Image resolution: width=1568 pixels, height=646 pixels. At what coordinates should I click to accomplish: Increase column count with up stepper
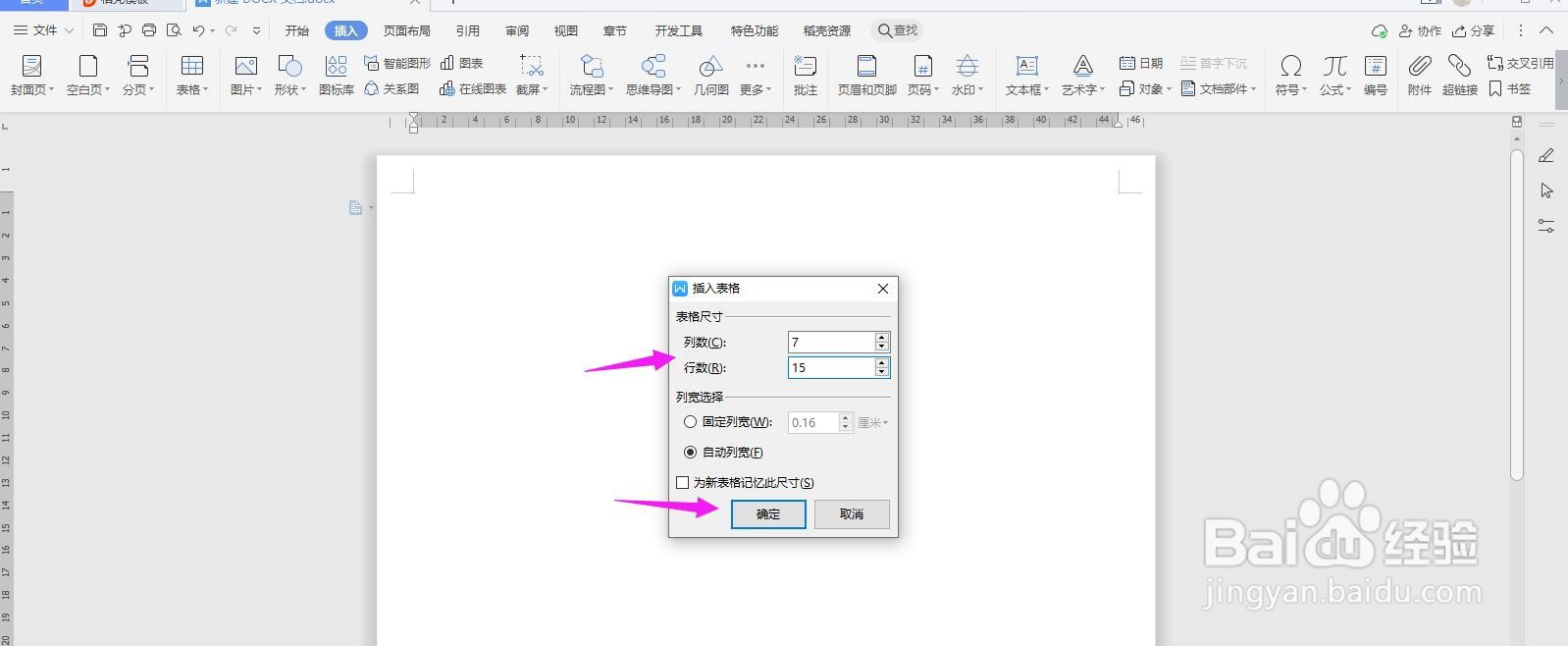(882, 337)
